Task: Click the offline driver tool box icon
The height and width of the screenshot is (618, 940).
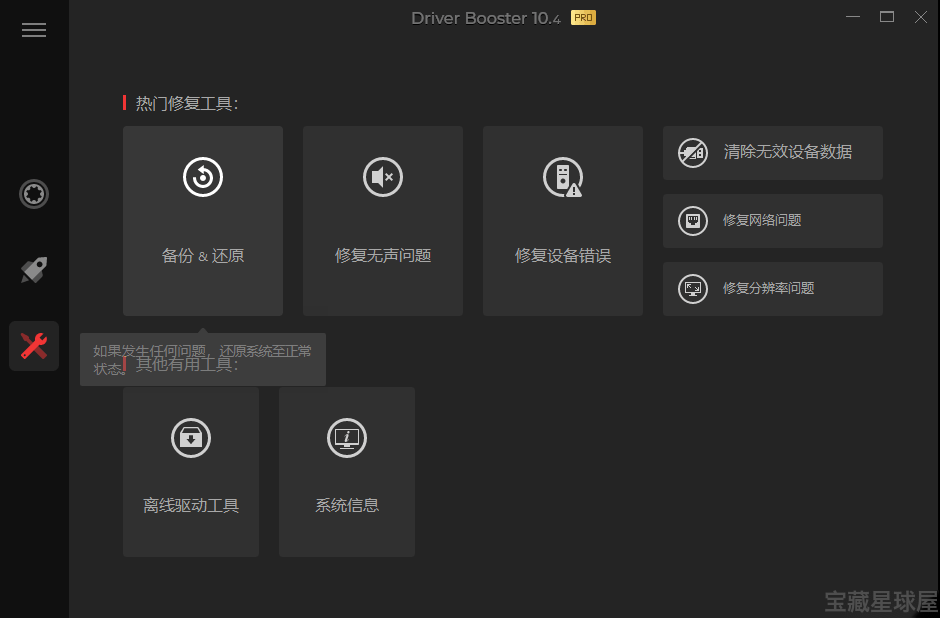Action: point(191,438)
